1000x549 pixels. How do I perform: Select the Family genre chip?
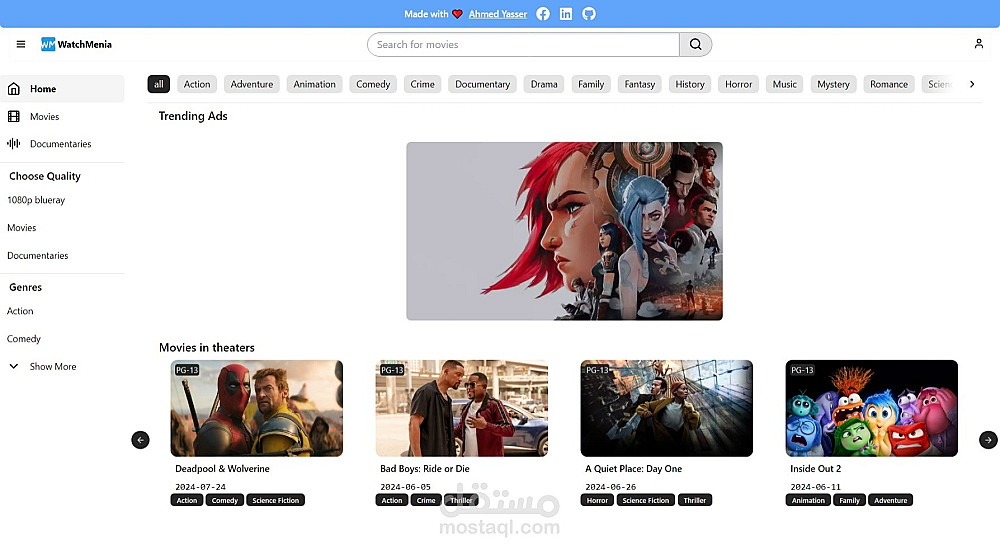pos(591,84)
